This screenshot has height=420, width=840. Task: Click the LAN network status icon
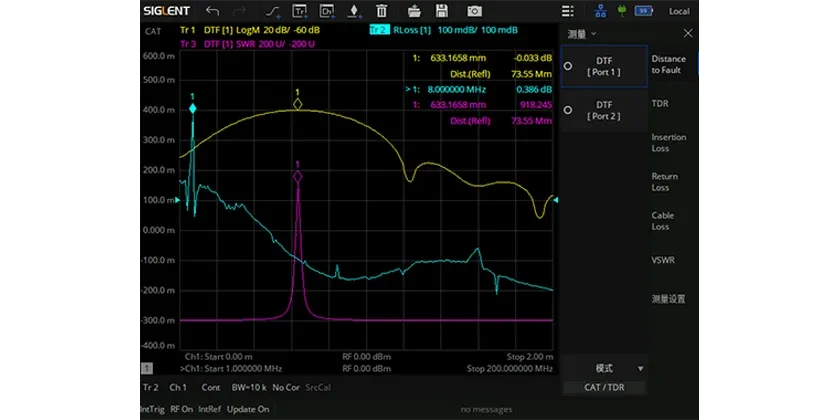(x=601, y=11)
